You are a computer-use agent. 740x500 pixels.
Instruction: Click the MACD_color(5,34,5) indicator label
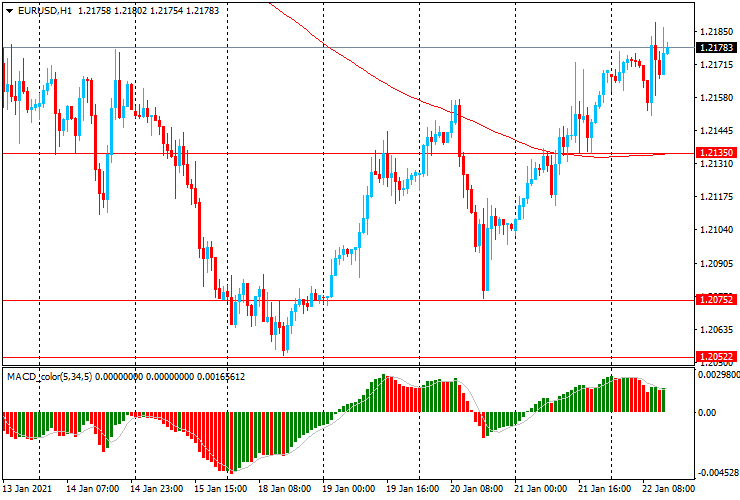click(50, 377)
